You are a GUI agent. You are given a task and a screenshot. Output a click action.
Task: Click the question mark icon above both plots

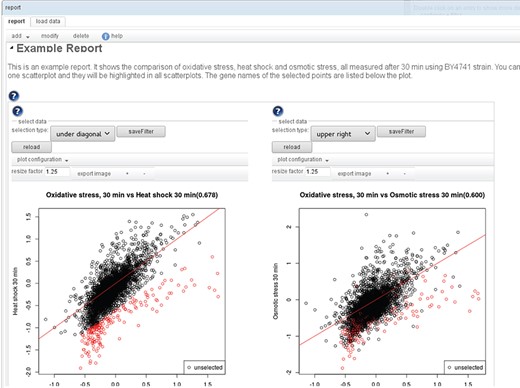click(14, 96)
